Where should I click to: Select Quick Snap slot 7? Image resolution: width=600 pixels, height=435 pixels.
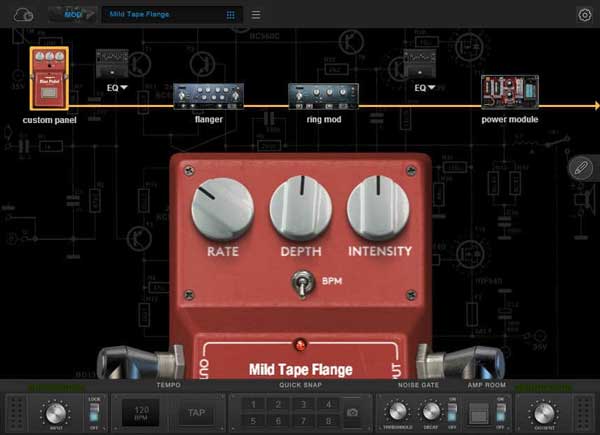click(303, 421)
